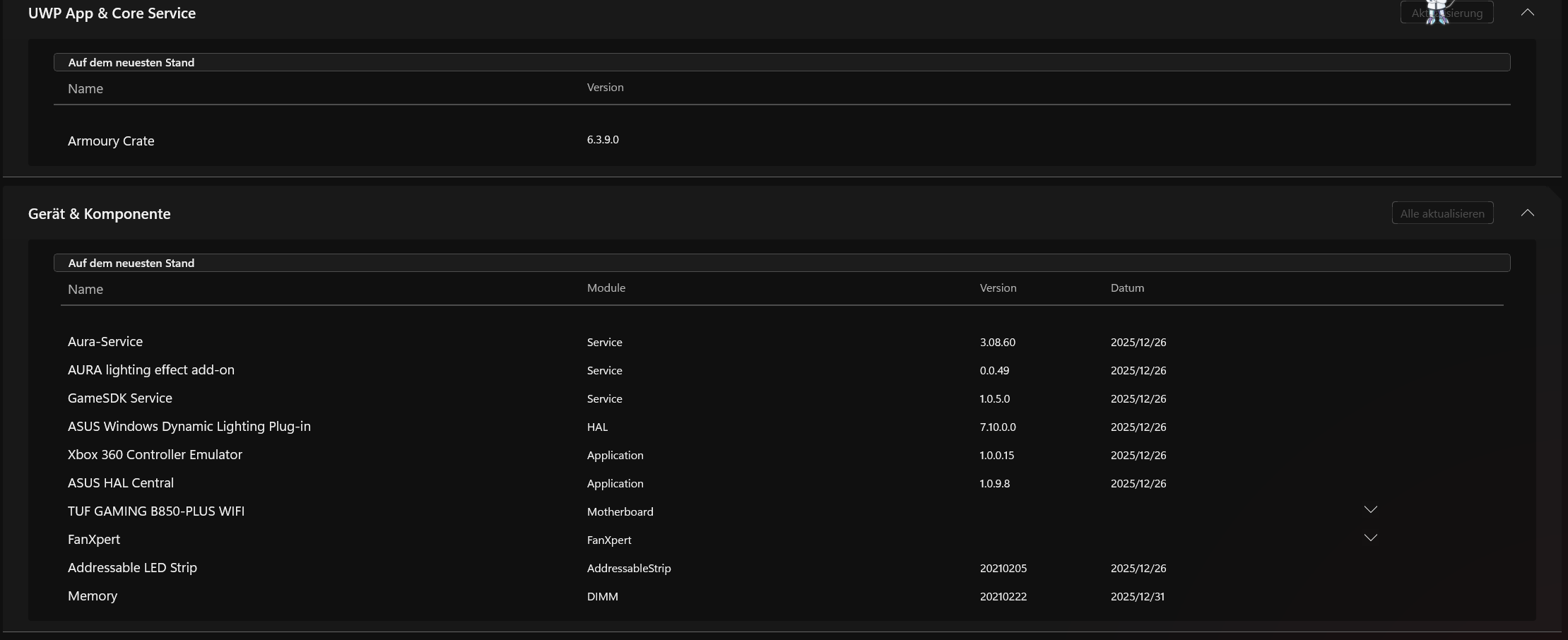Select the Aura-Service row name
Viewport: 1568px width, 640px height.
[x=105, y=341]
